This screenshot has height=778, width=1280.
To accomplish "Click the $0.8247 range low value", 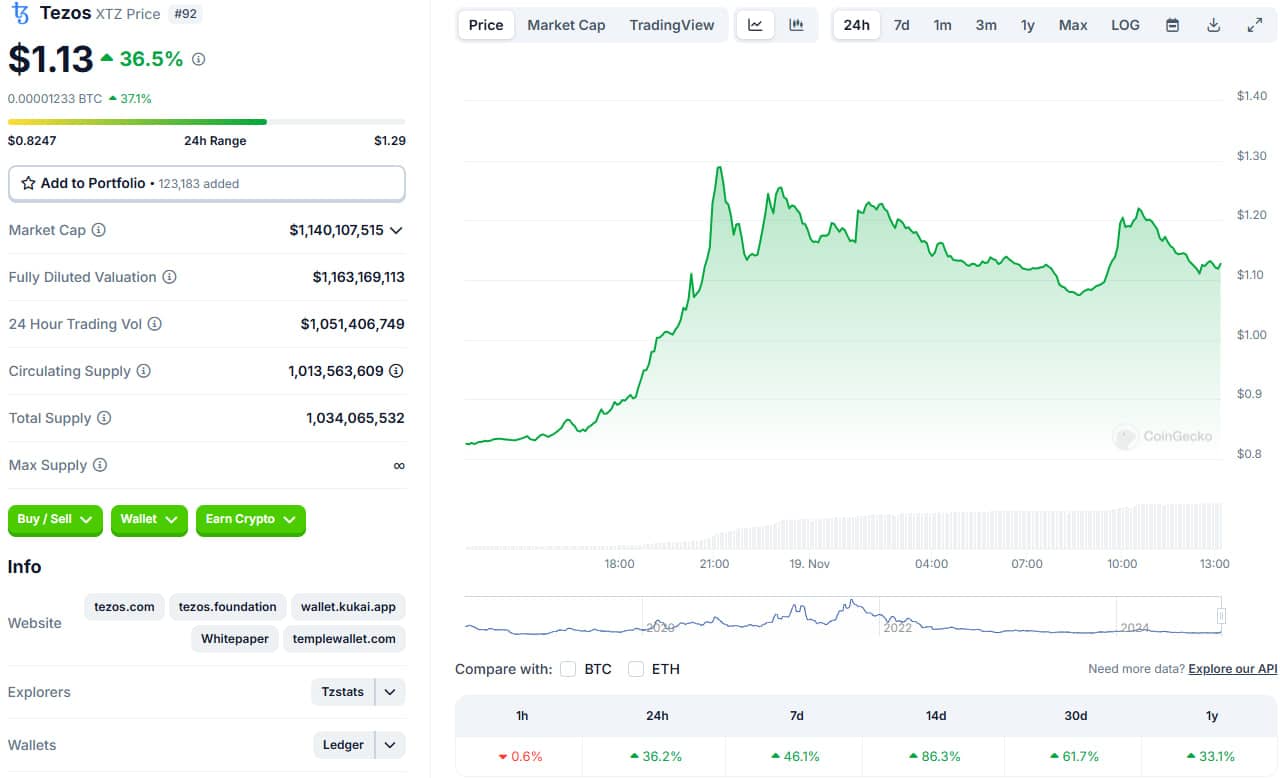I will [32, 141].
